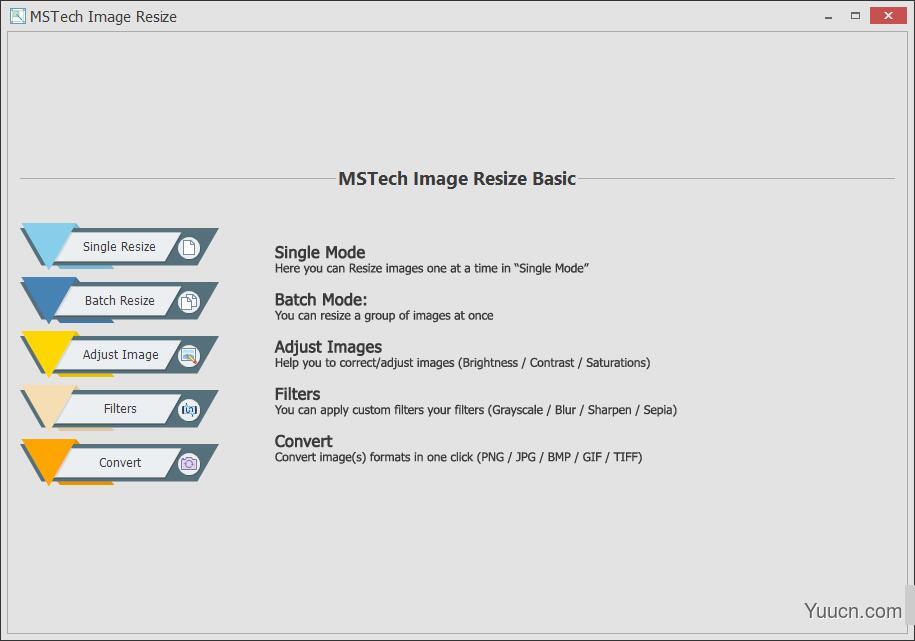
Task: Click the stacked pages icon on Batch Resize
Action: [x=188, y=302]
